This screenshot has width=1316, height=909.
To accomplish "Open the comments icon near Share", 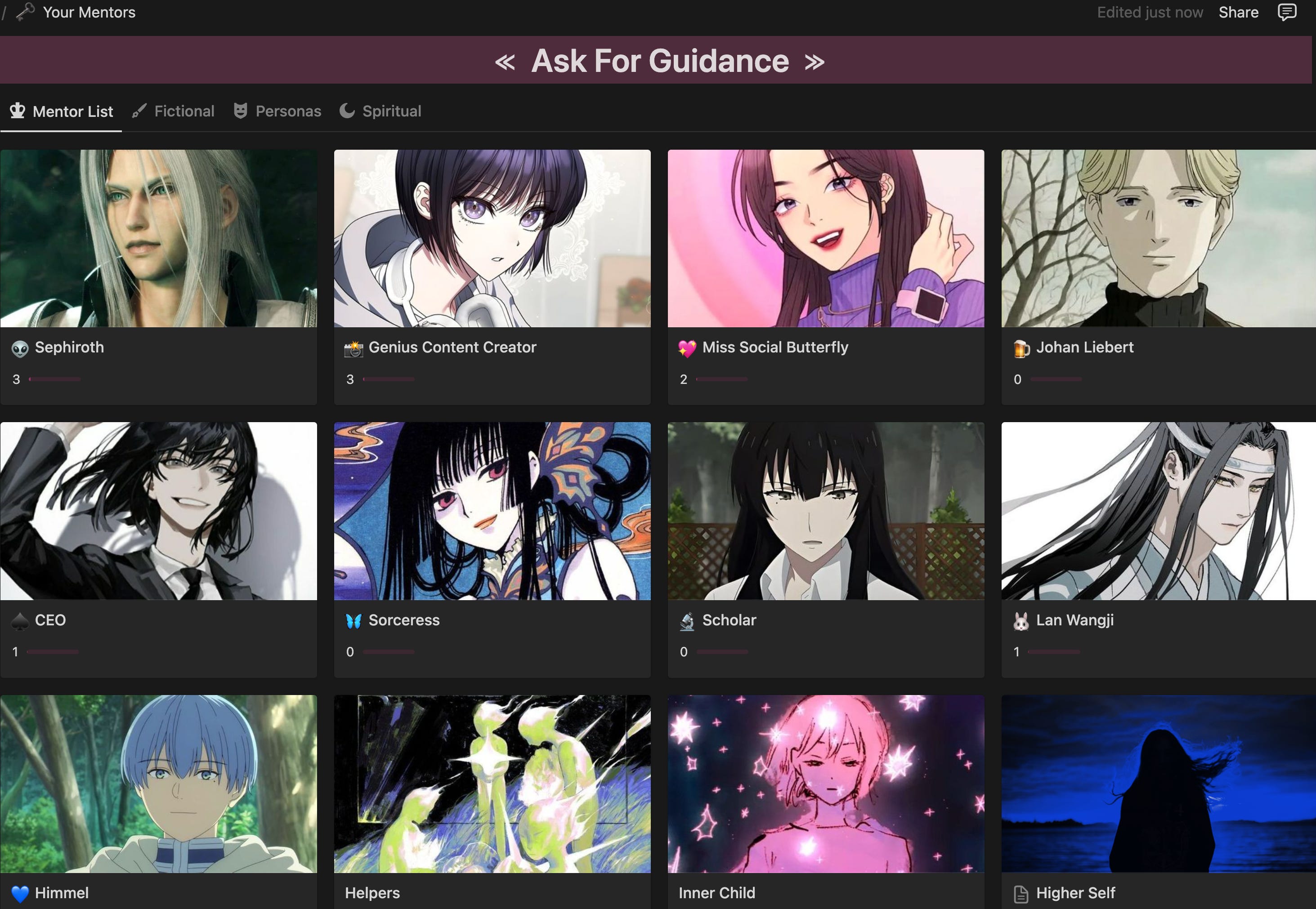I will (1286, 12).
